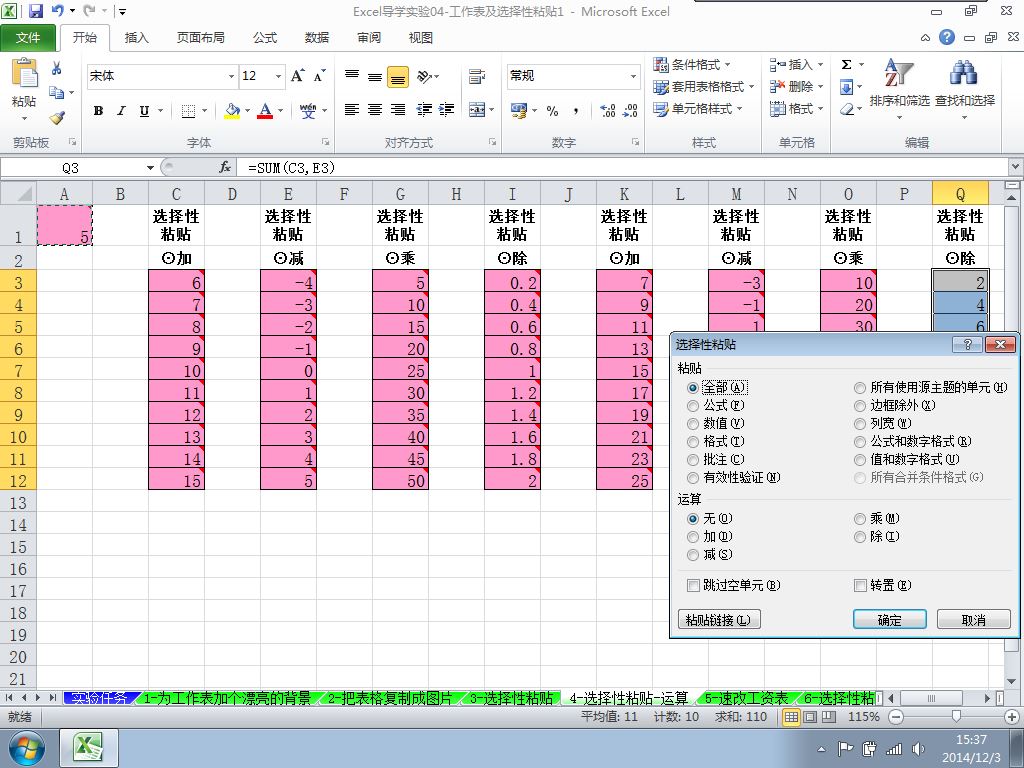
Task: Align text left in cell
Action: coord(352,110)
